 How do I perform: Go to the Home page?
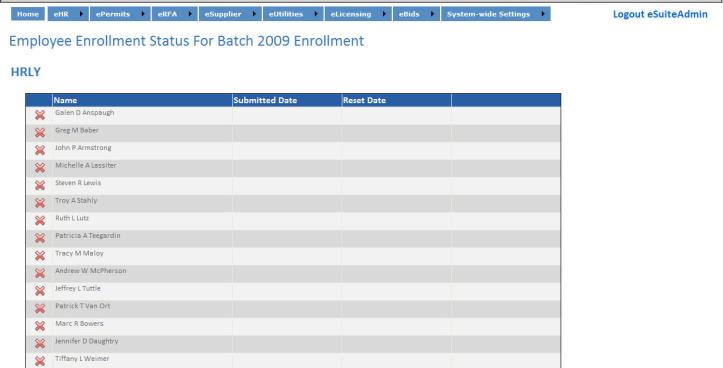click(x=28, y=14)
